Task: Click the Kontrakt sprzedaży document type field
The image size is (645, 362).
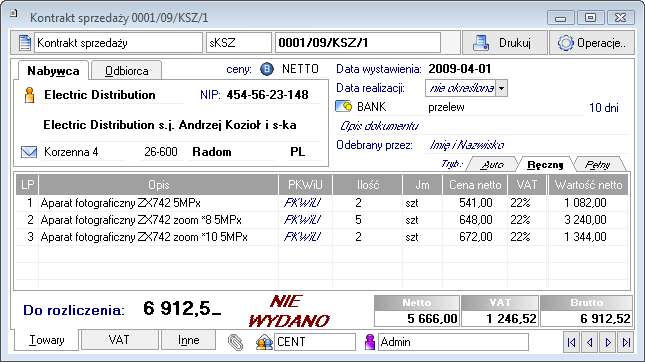Action: (x=118, y=43)
